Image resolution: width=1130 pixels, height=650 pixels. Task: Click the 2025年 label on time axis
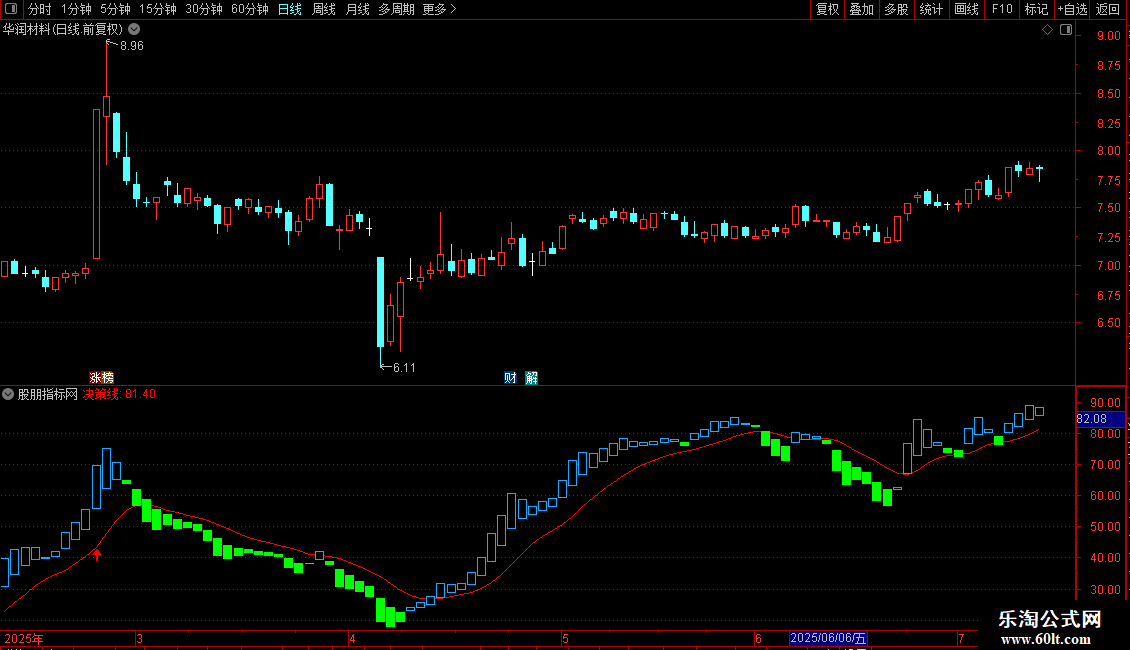24,638
